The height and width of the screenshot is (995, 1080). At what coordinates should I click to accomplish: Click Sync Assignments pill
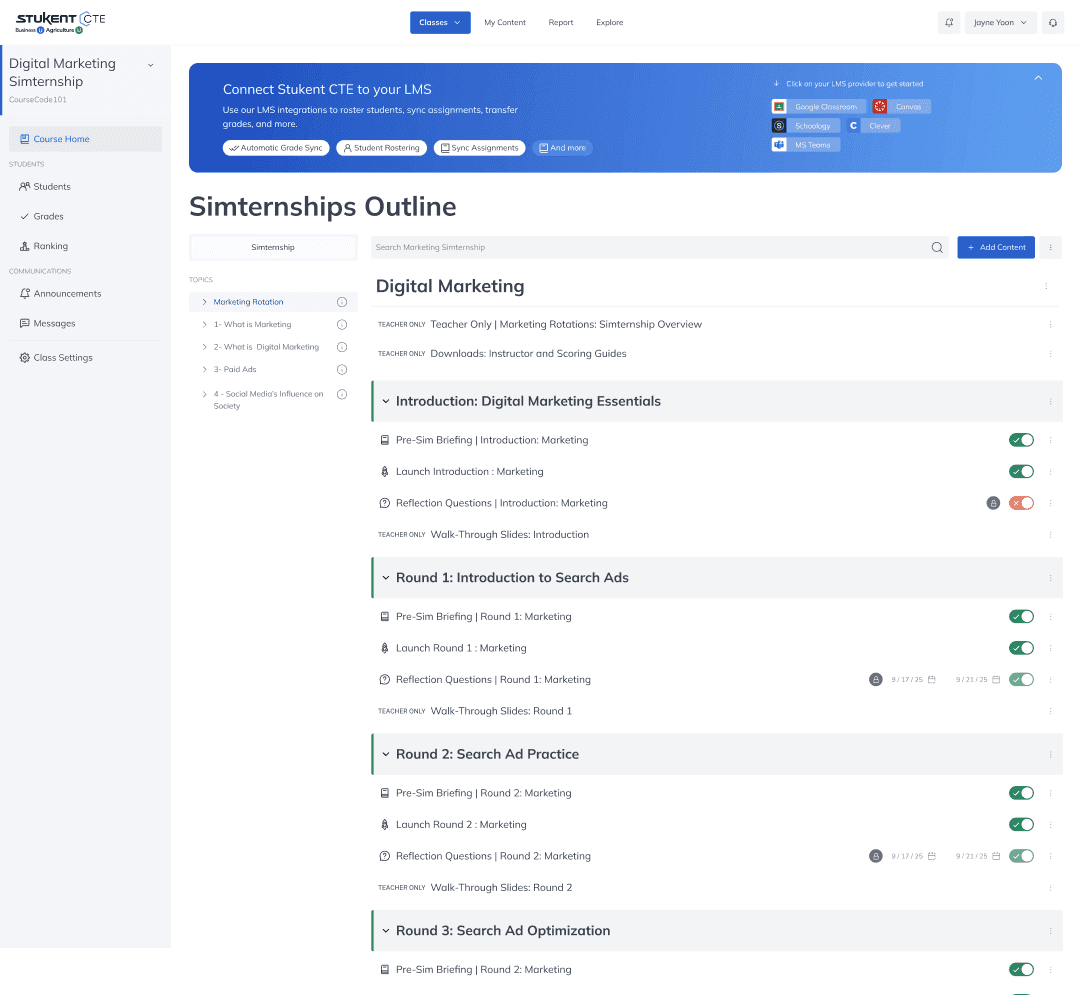479,148
